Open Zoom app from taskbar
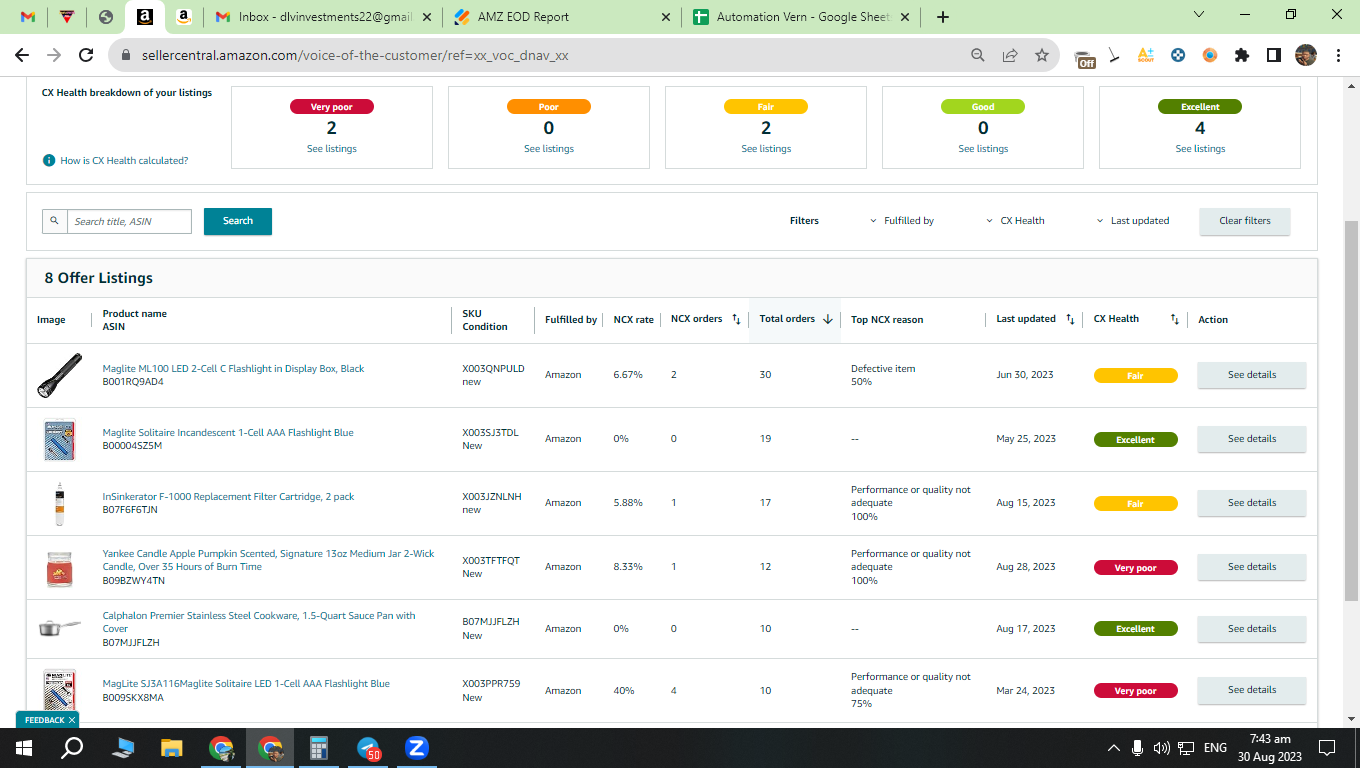The image size is (1360, 768). tap(417, 747)
